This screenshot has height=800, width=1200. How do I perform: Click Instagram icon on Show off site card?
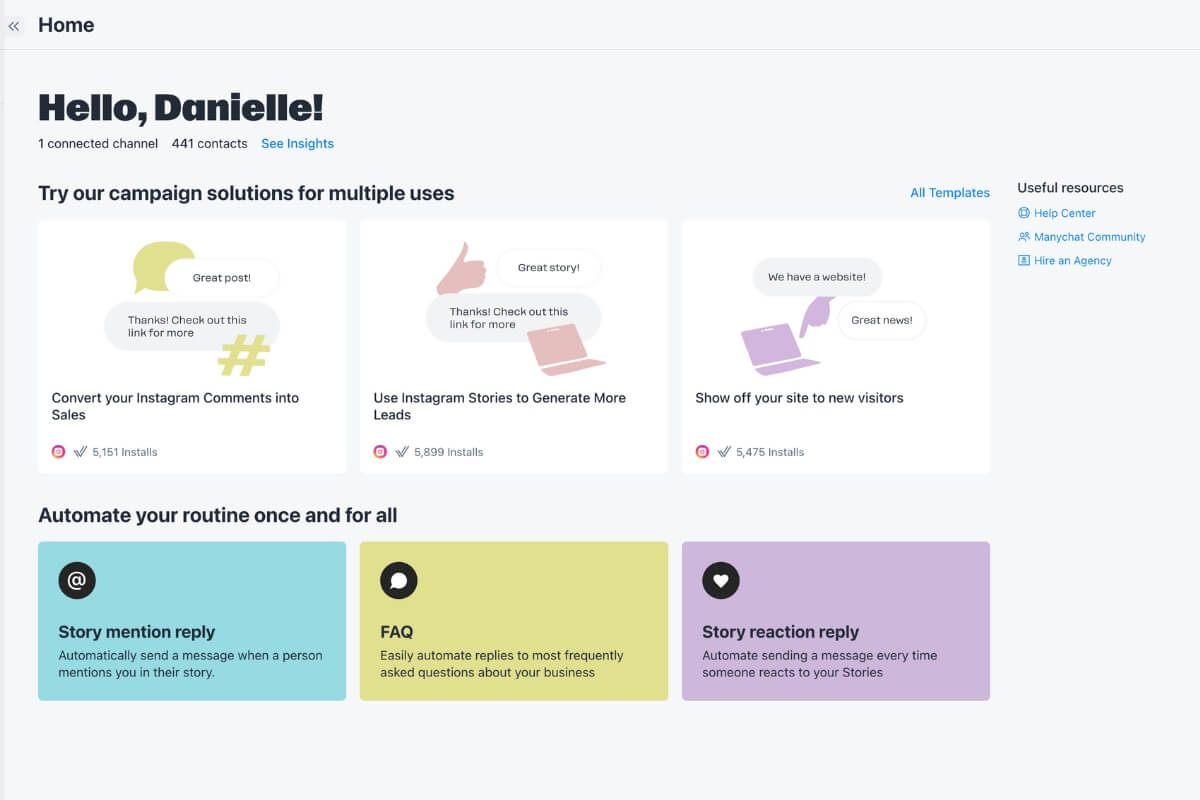pyautogui.click(x=702, y=452)
